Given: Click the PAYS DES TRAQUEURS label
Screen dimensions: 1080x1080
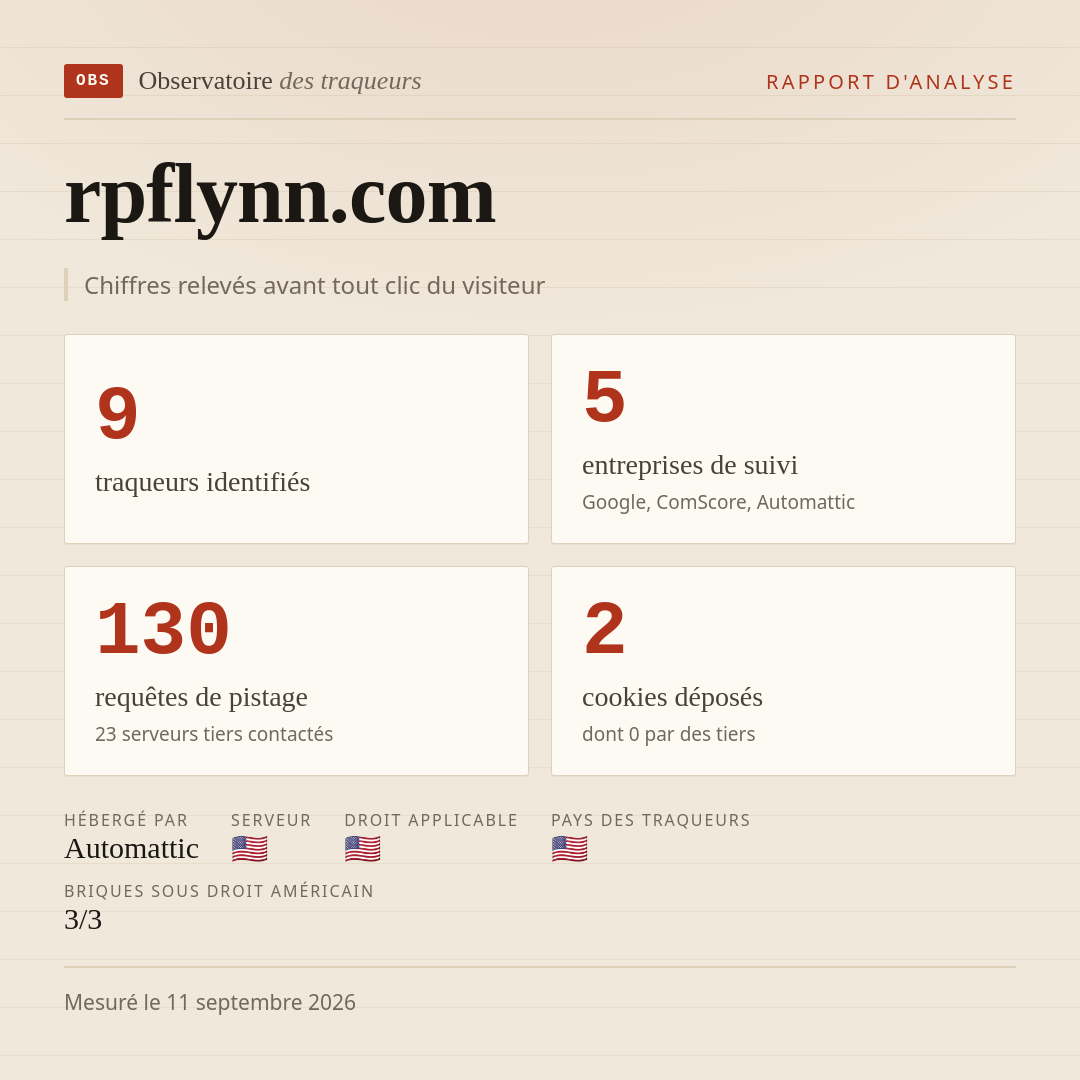Looking at the screenshot, I should tap(651, 820).
